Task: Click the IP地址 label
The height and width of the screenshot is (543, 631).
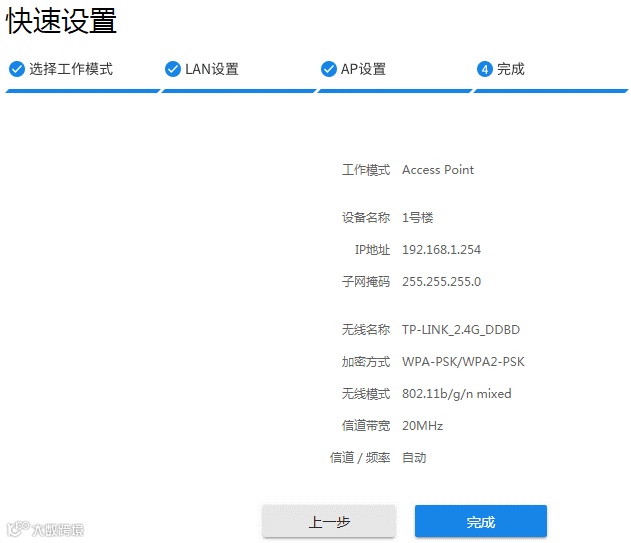Action: [x=372, y=250]
